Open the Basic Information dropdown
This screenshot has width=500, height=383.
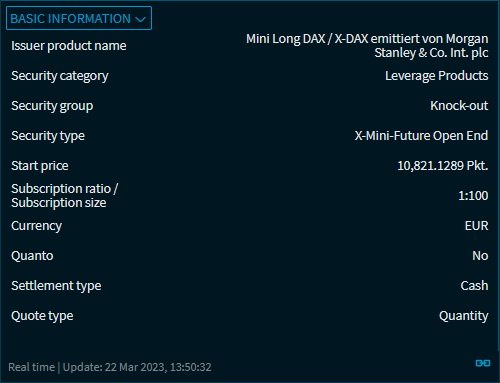tap(79, 18)
